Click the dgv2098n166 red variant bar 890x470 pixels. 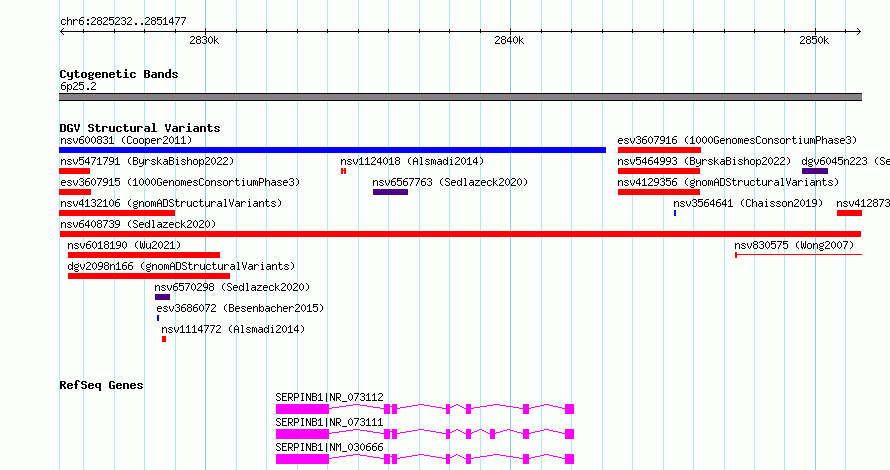149,276
